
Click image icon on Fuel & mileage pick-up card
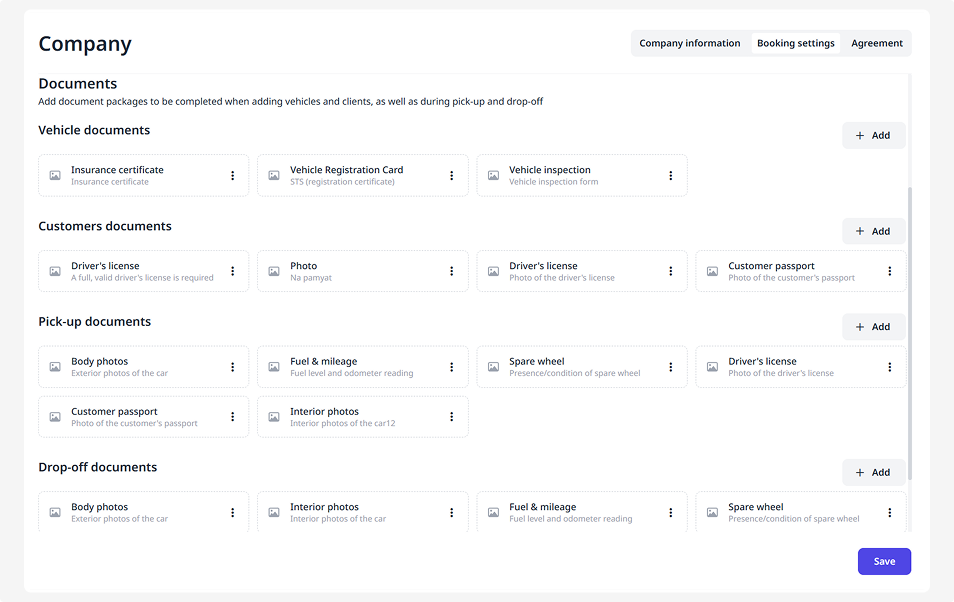pos(274,367)
